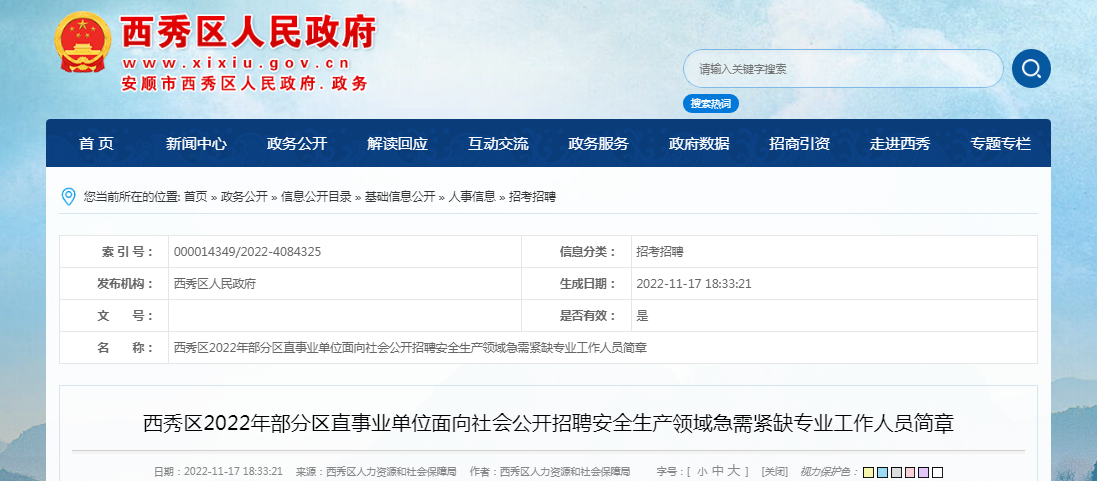Open the 政务公开 navigation tab
1097x481 pixels.
click(x=297, y=143)
